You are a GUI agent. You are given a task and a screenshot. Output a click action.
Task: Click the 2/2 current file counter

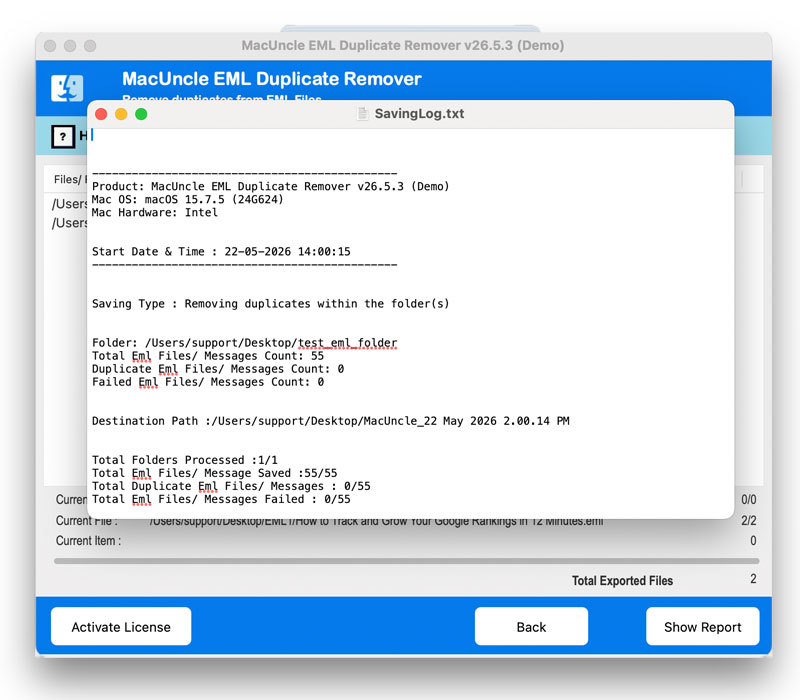tap(748, 520)
